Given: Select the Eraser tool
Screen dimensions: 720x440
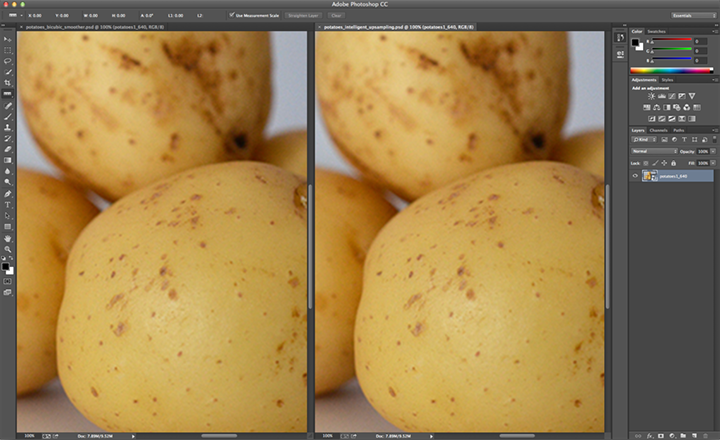Looking at the screenshot, I should click(7, 149).
